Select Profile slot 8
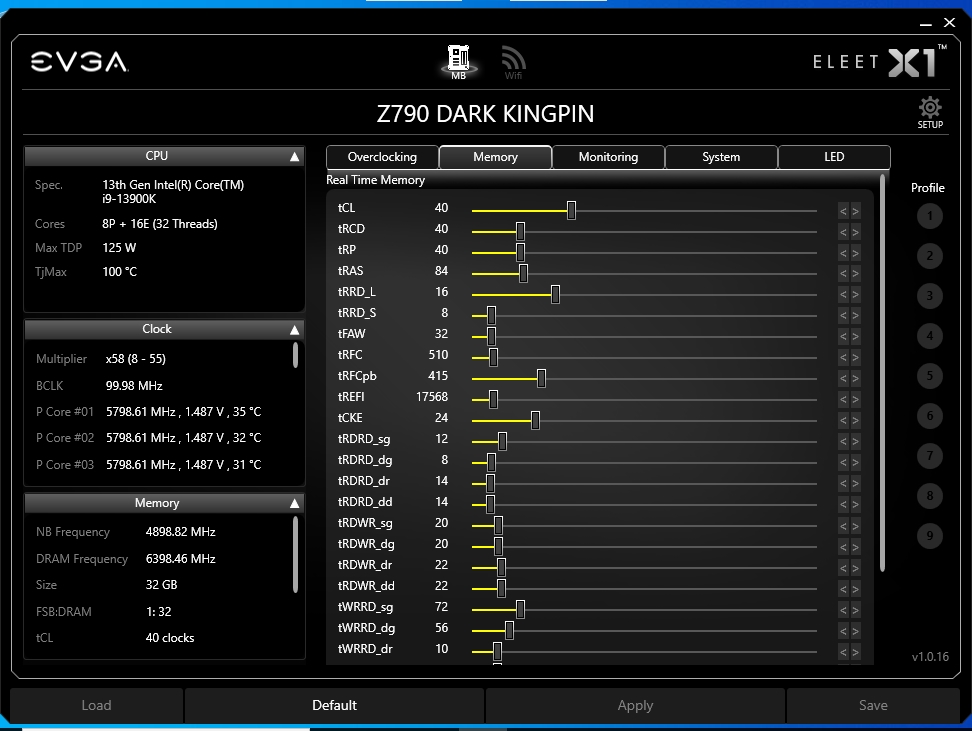 (x=929, y=495)
